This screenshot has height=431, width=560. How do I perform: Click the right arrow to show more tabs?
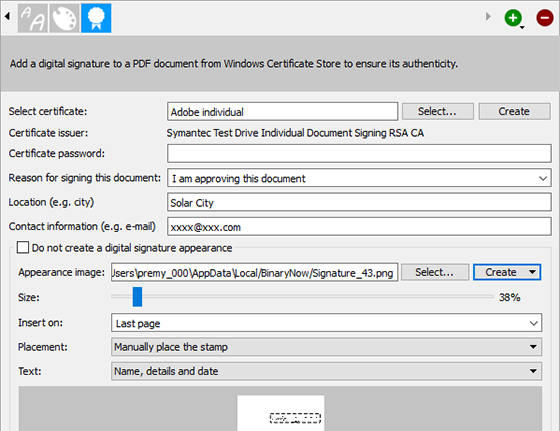tap(488, 16)
